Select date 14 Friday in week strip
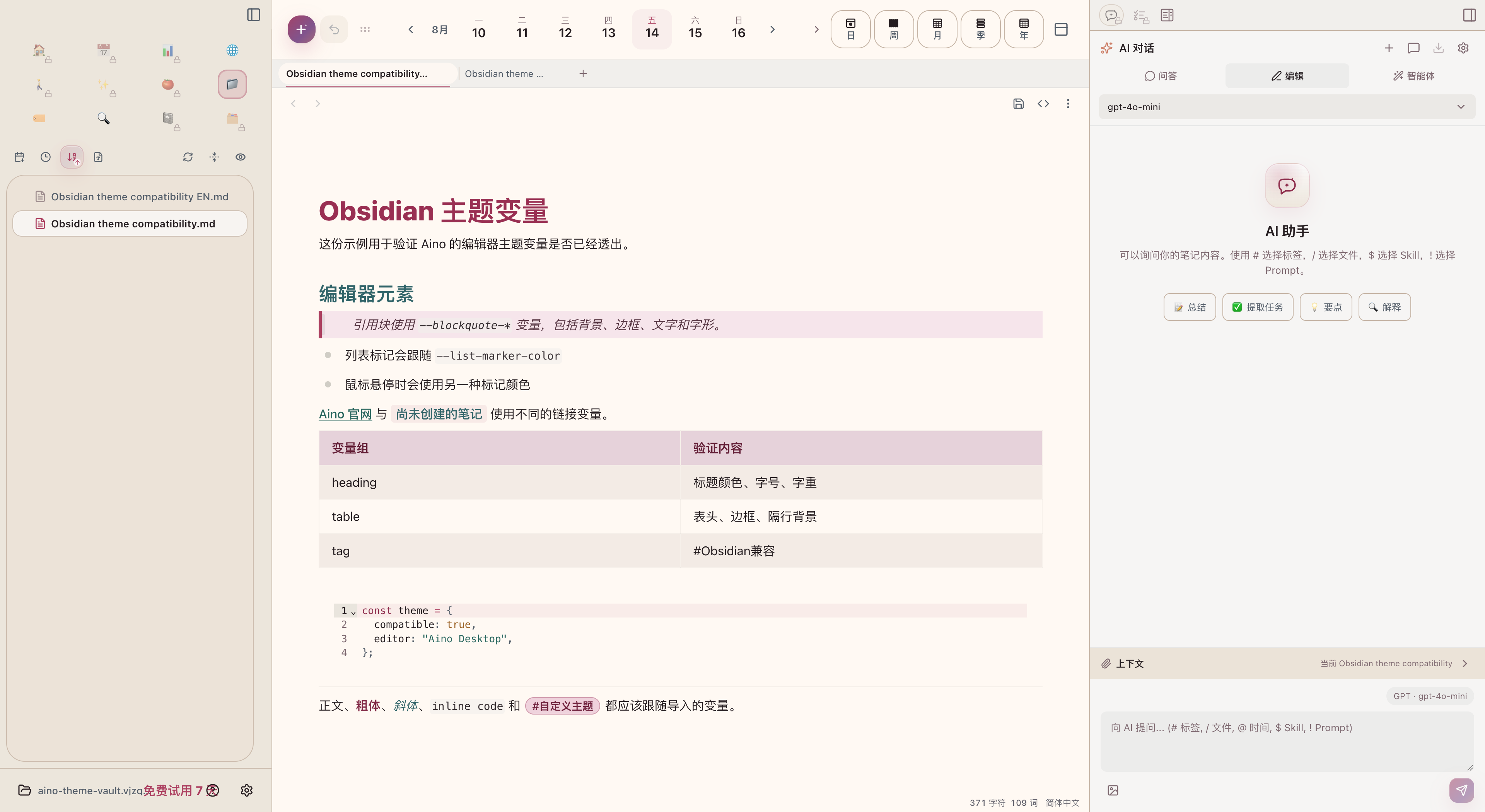The height and width of the screenshot is (812, 1485). tap(652, 29)
